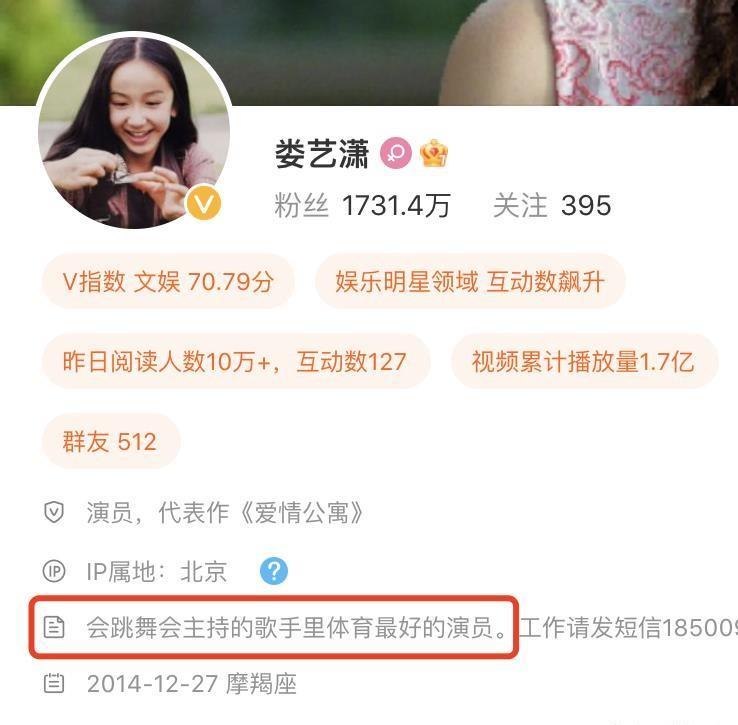Tap the username 娄艺潇
This screenshot has height=725, width=738.
click(322, 153)
